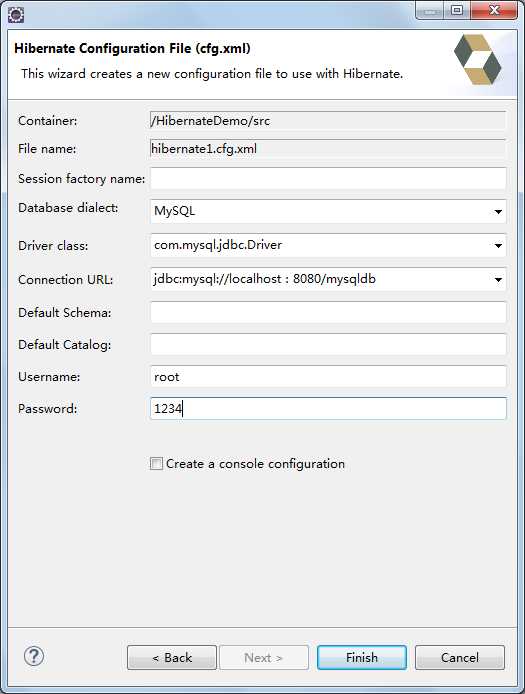Image resolution: width=525 pixels, height=694 pixels.
Task: Click the Eclipse icon in title bar
Action: point(15,15)
